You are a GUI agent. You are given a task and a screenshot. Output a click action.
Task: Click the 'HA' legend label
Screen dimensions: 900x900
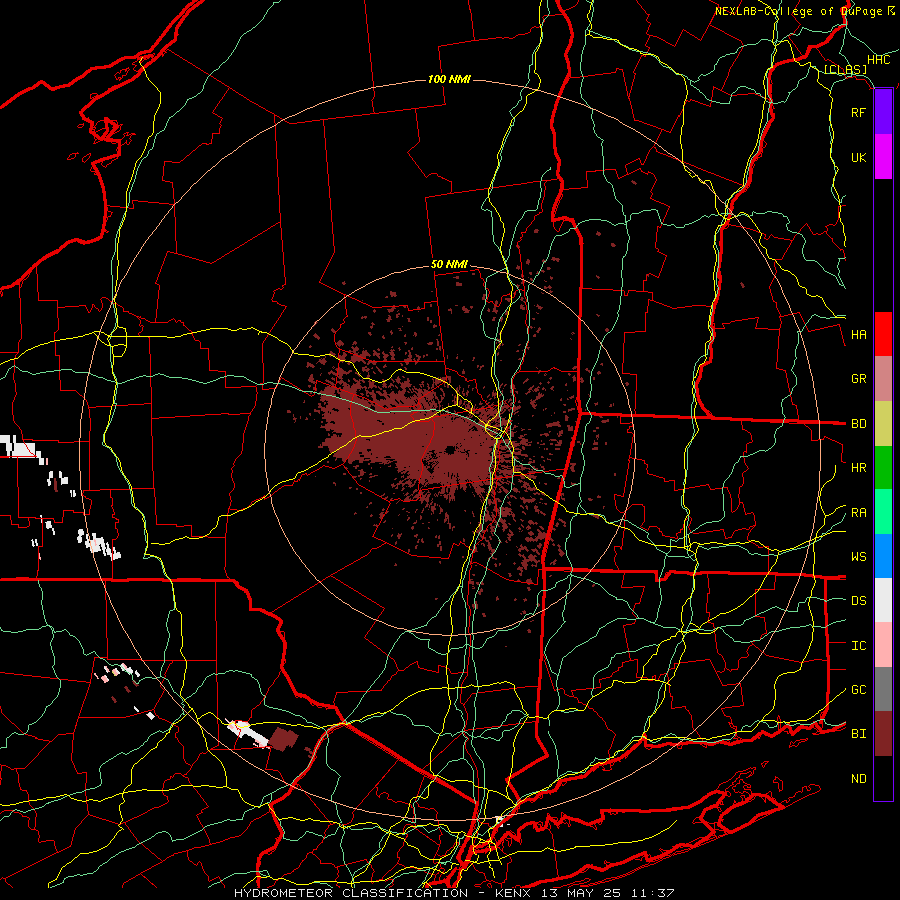858,335
